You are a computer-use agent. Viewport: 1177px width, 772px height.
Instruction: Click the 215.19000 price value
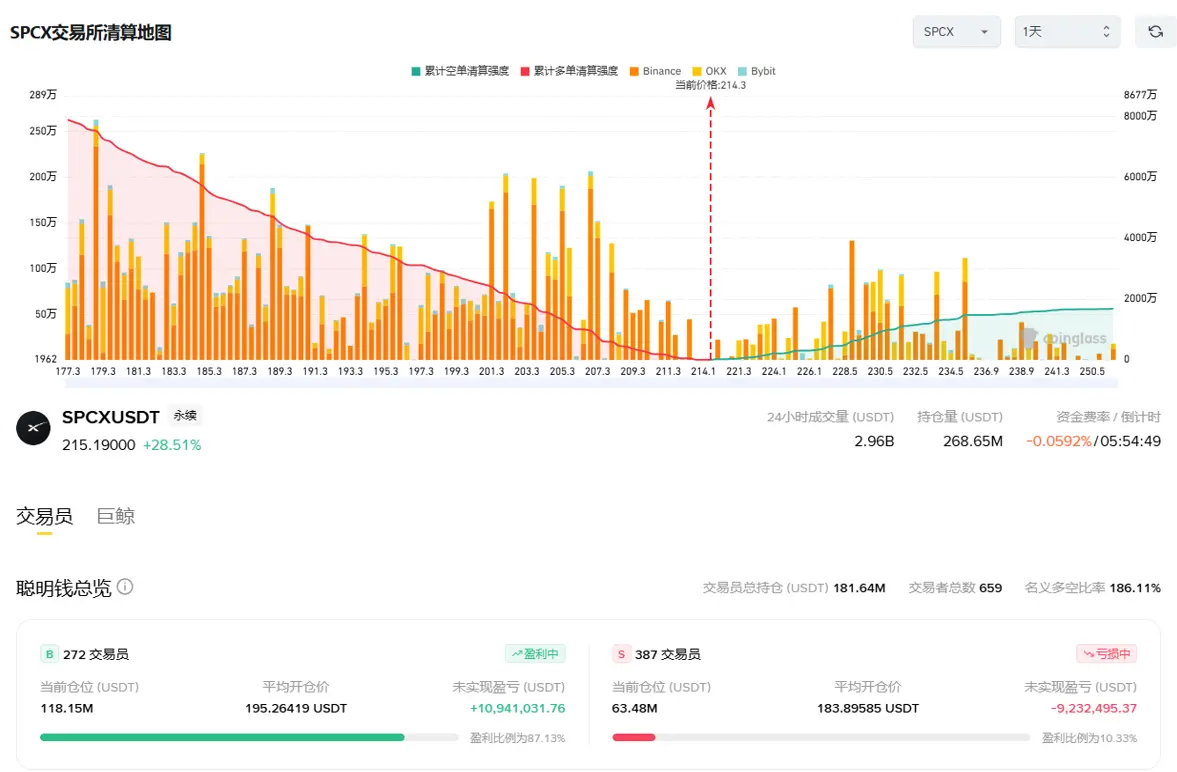pyautogui.click(x=98, y=445)
